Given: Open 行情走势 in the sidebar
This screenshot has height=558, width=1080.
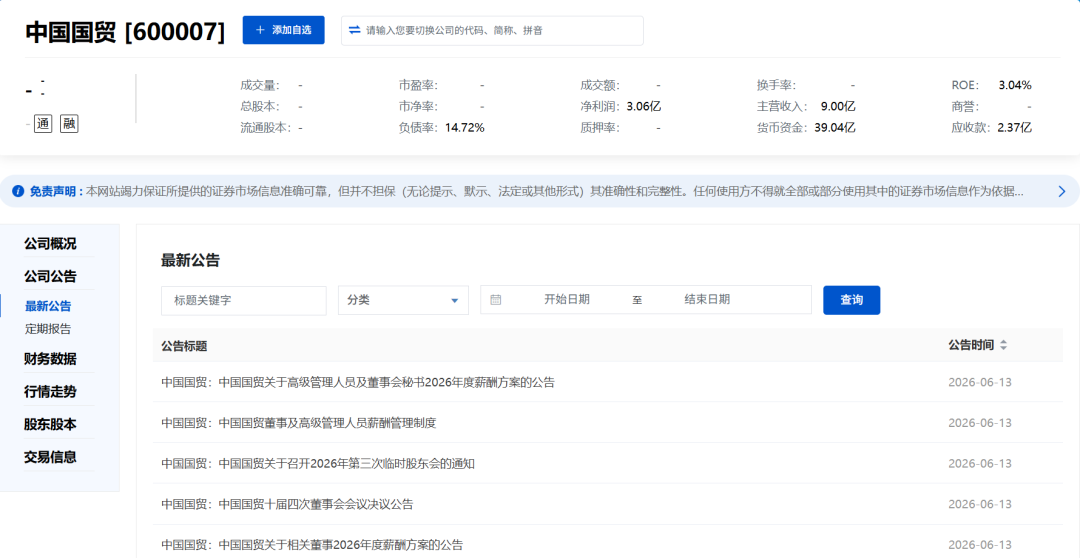Looking at the screenshot, I should coord(50,392).
